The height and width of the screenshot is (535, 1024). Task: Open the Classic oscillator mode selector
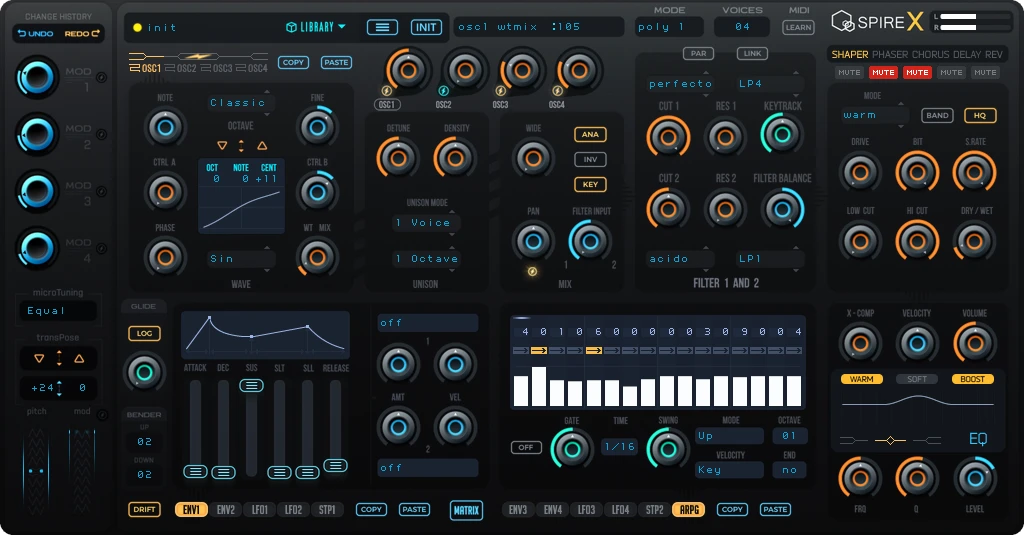[240, 103]
